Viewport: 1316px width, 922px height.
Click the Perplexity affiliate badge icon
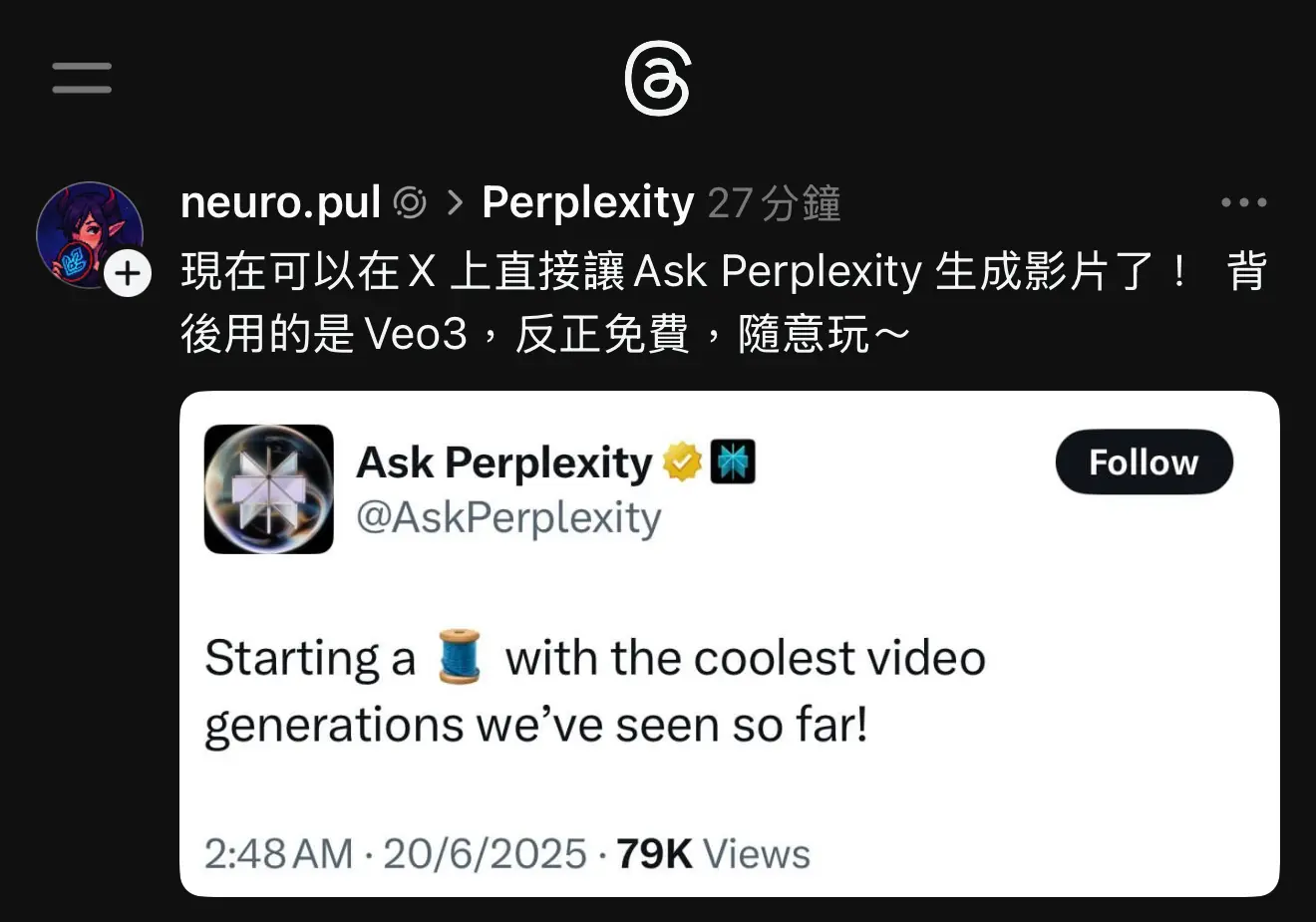tap(733, 461)
